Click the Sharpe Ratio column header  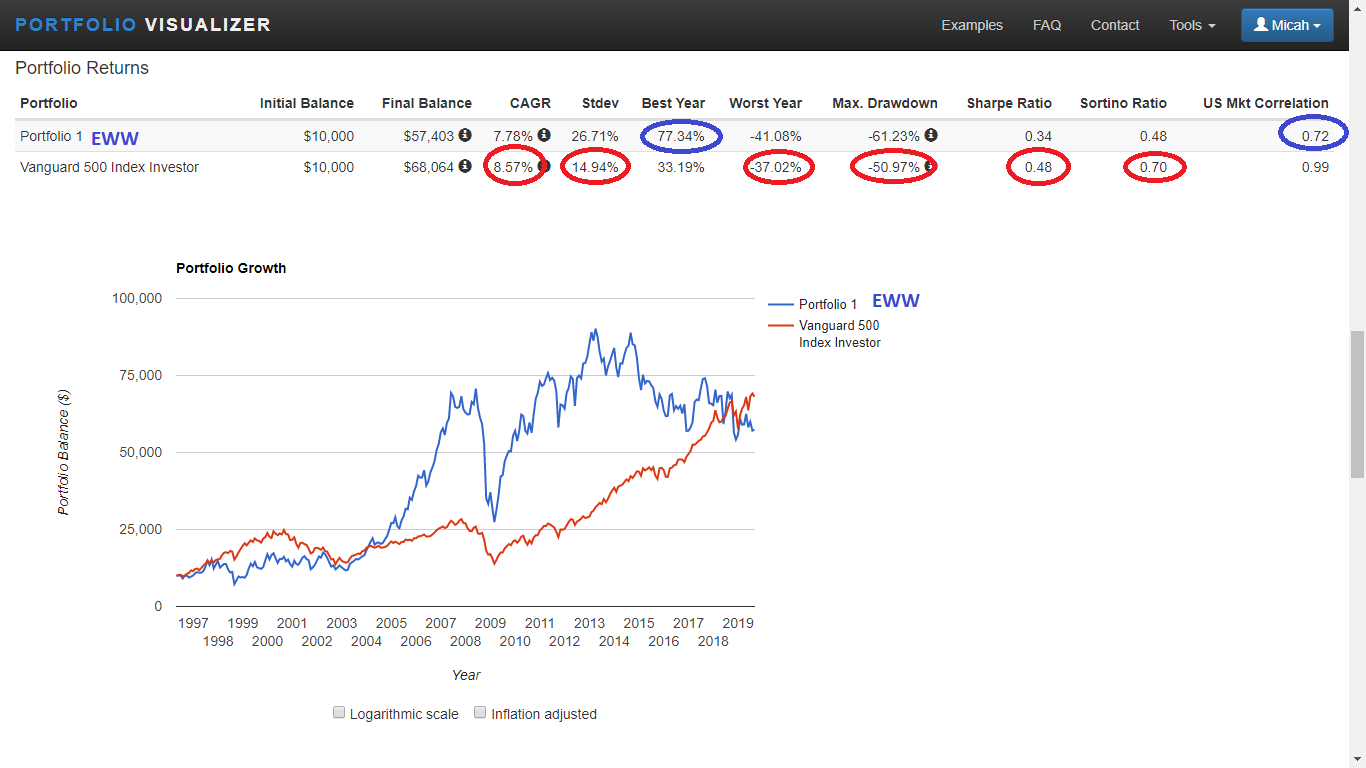pyautogui.click(x=1009, y=103)
